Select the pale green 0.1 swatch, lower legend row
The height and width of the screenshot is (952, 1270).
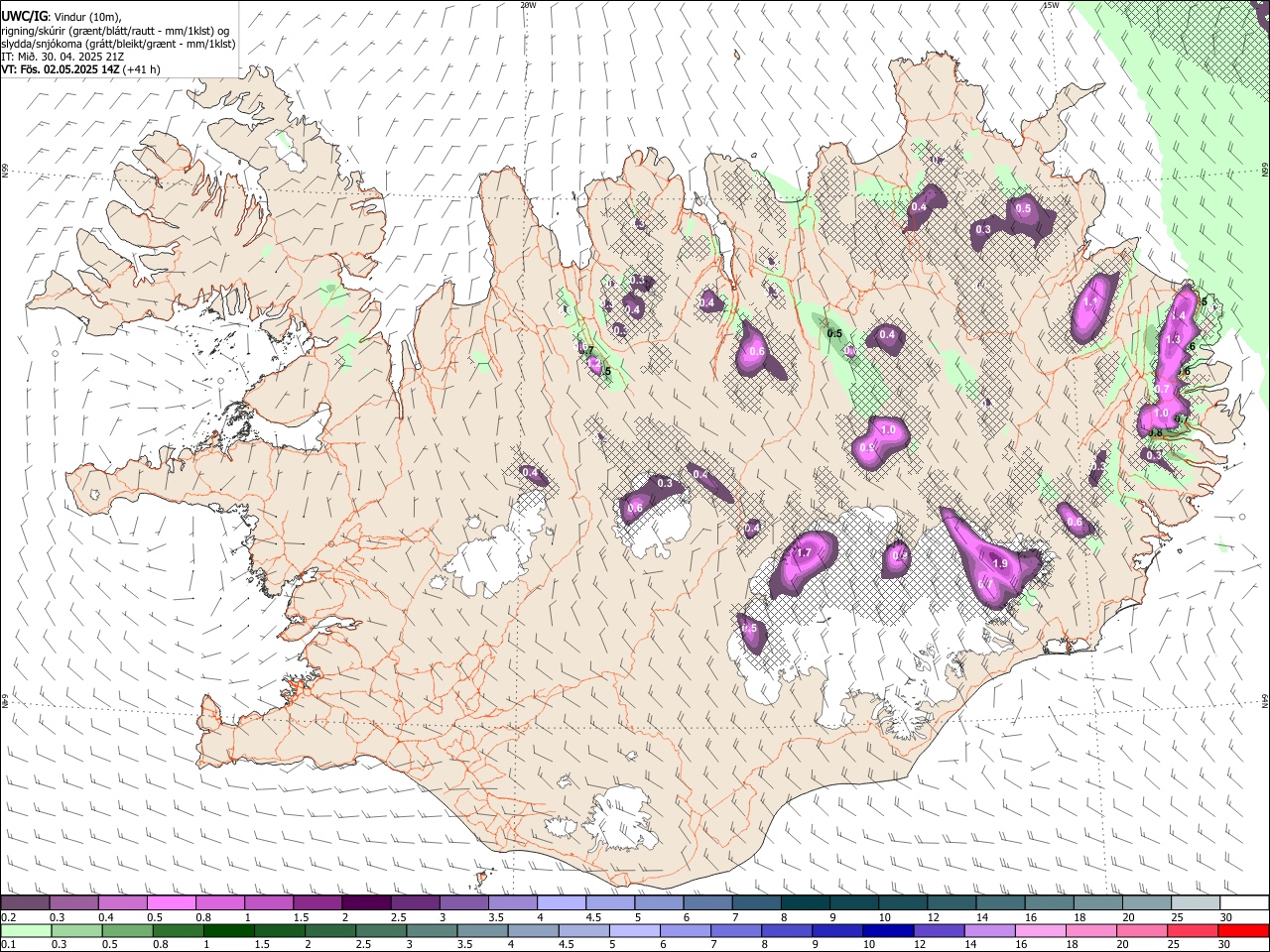pos(26,930)
